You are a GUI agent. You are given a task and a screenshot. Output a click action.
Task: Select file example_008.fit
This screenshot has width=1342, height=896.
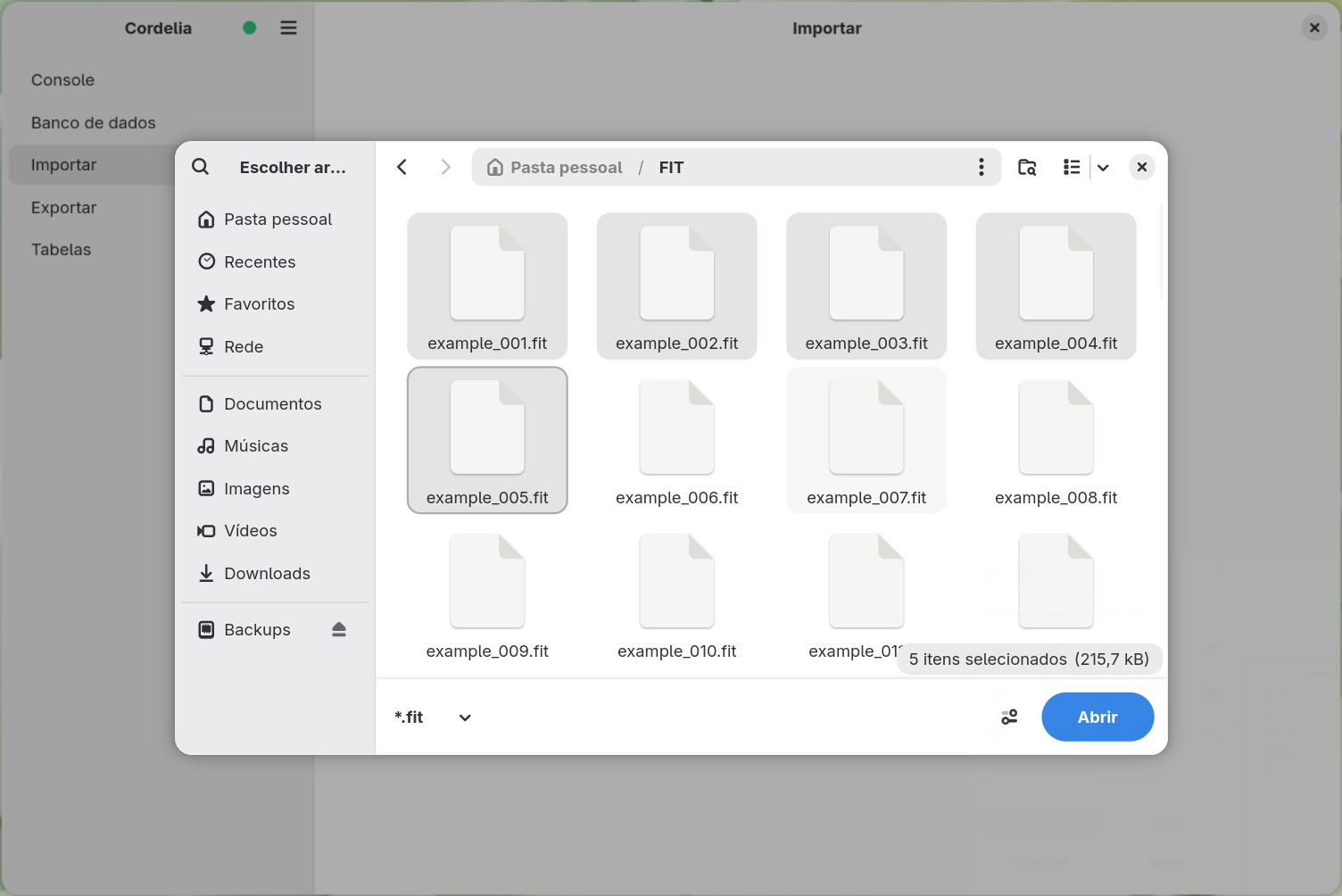[1056, 440]
